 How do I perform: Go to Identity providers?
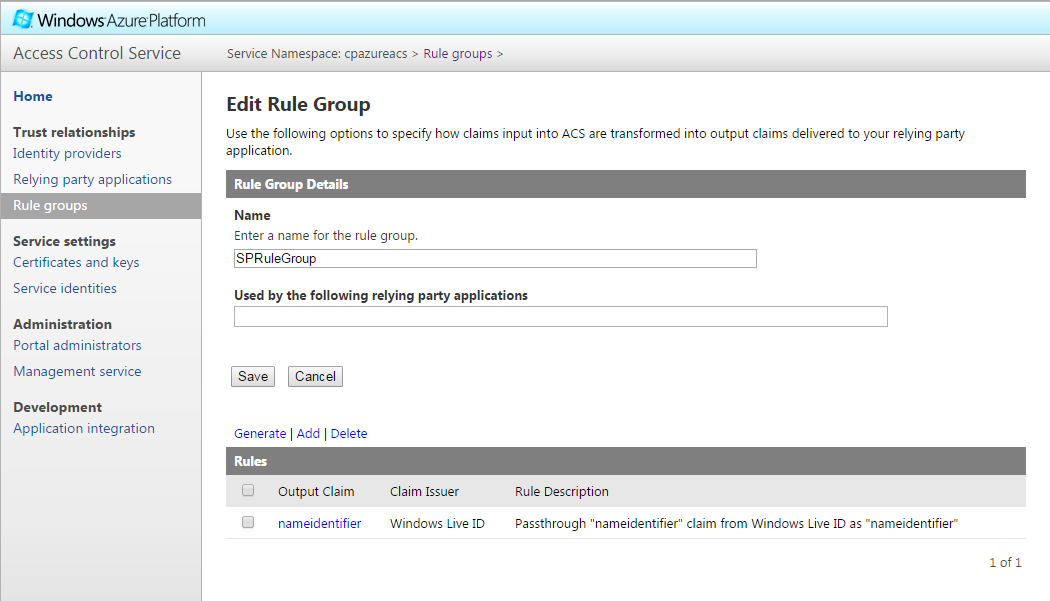(x=67, y=153)
